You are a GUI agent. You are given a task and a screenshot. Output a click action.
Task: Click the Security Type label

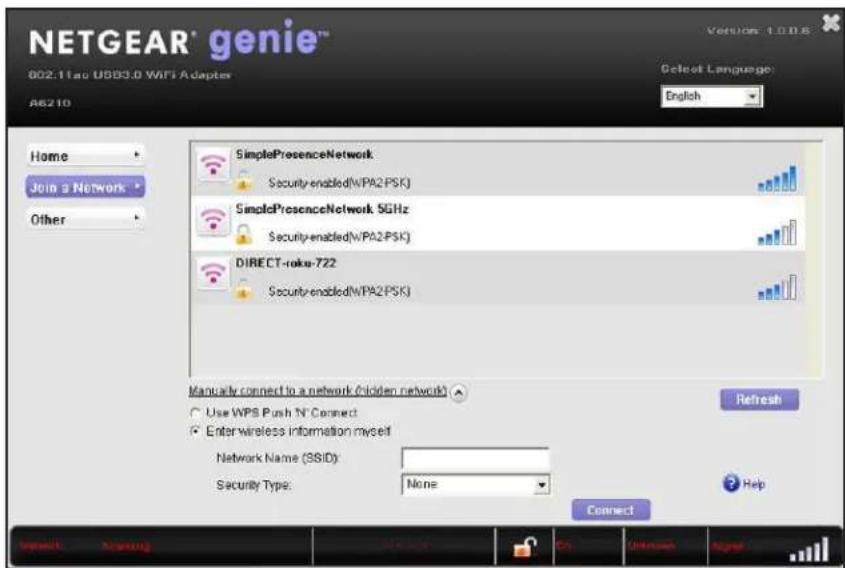(253, 485)
